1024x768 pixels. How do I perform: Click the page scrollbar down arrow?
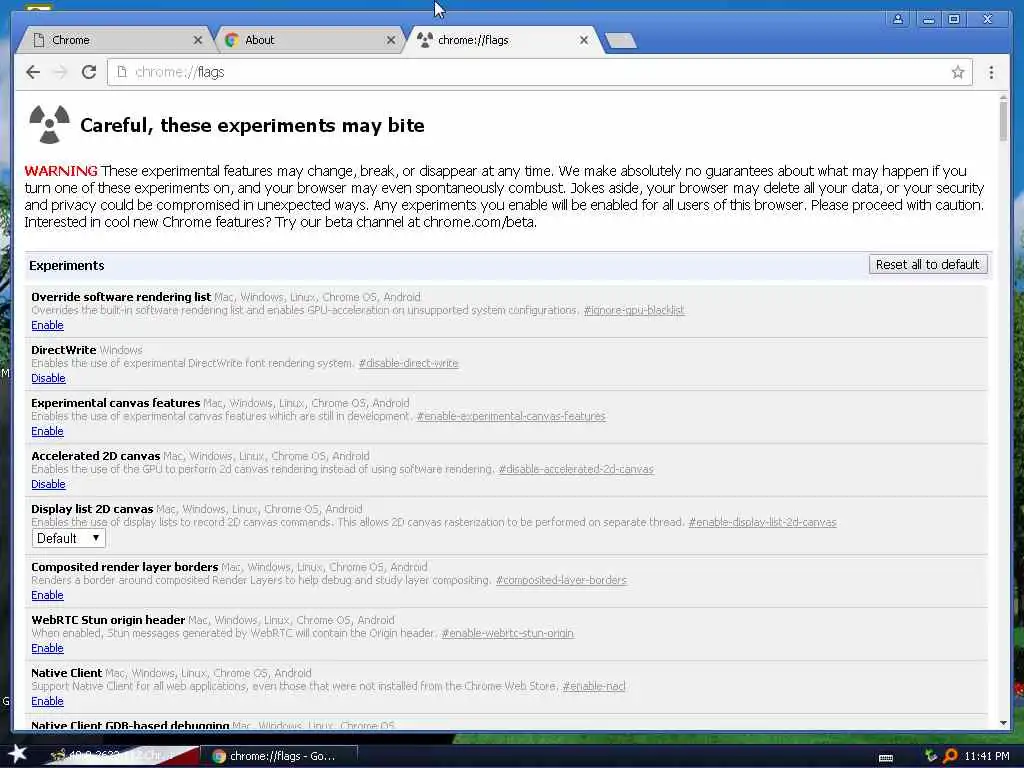tap(1003, 723)
